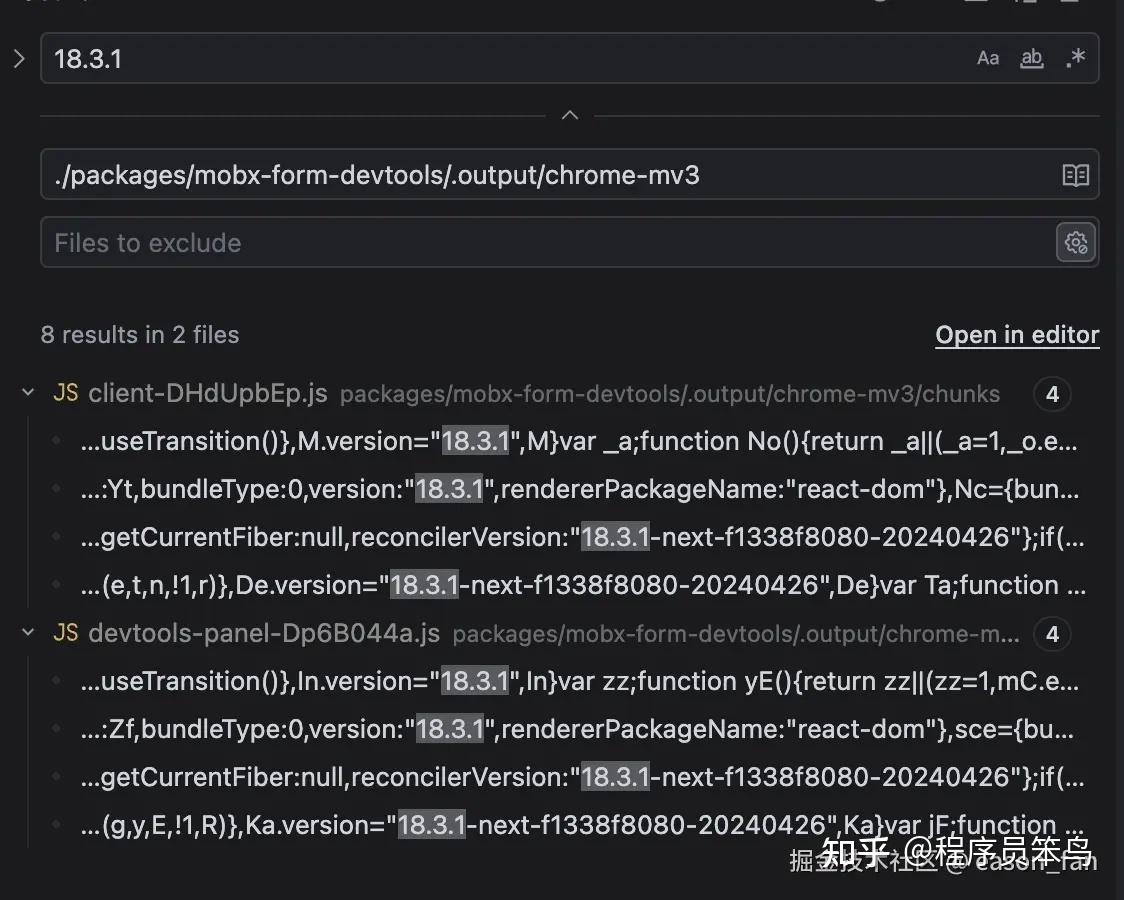The height and width of the screenshot is (900, 1124).
Task: Open the In.version="18.3.1" match
Action: click(579, 681)
